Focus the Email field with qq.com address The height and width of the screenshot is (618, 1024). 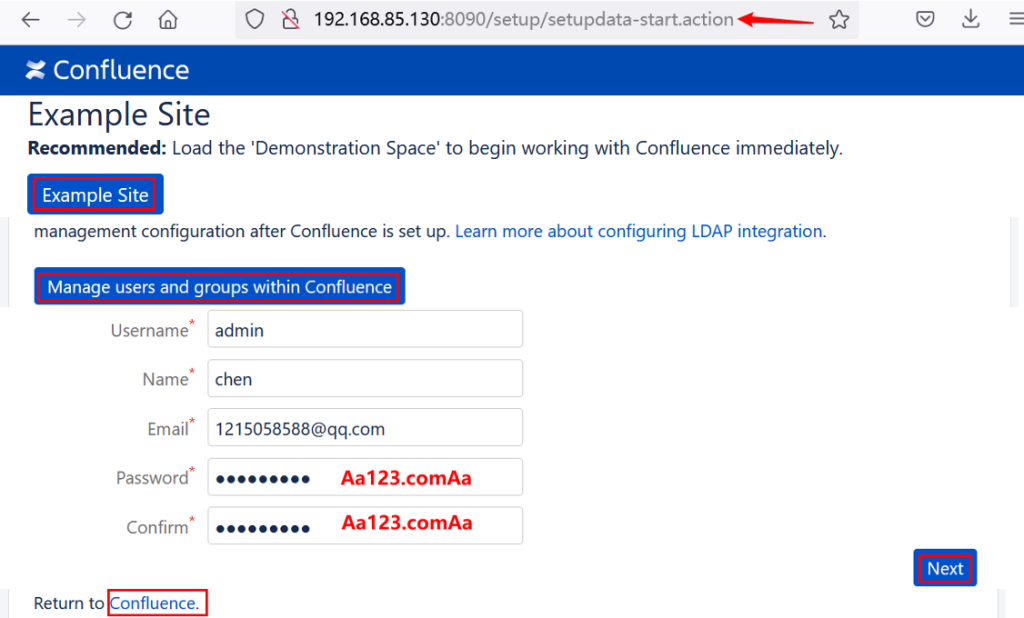pos(365,428)
